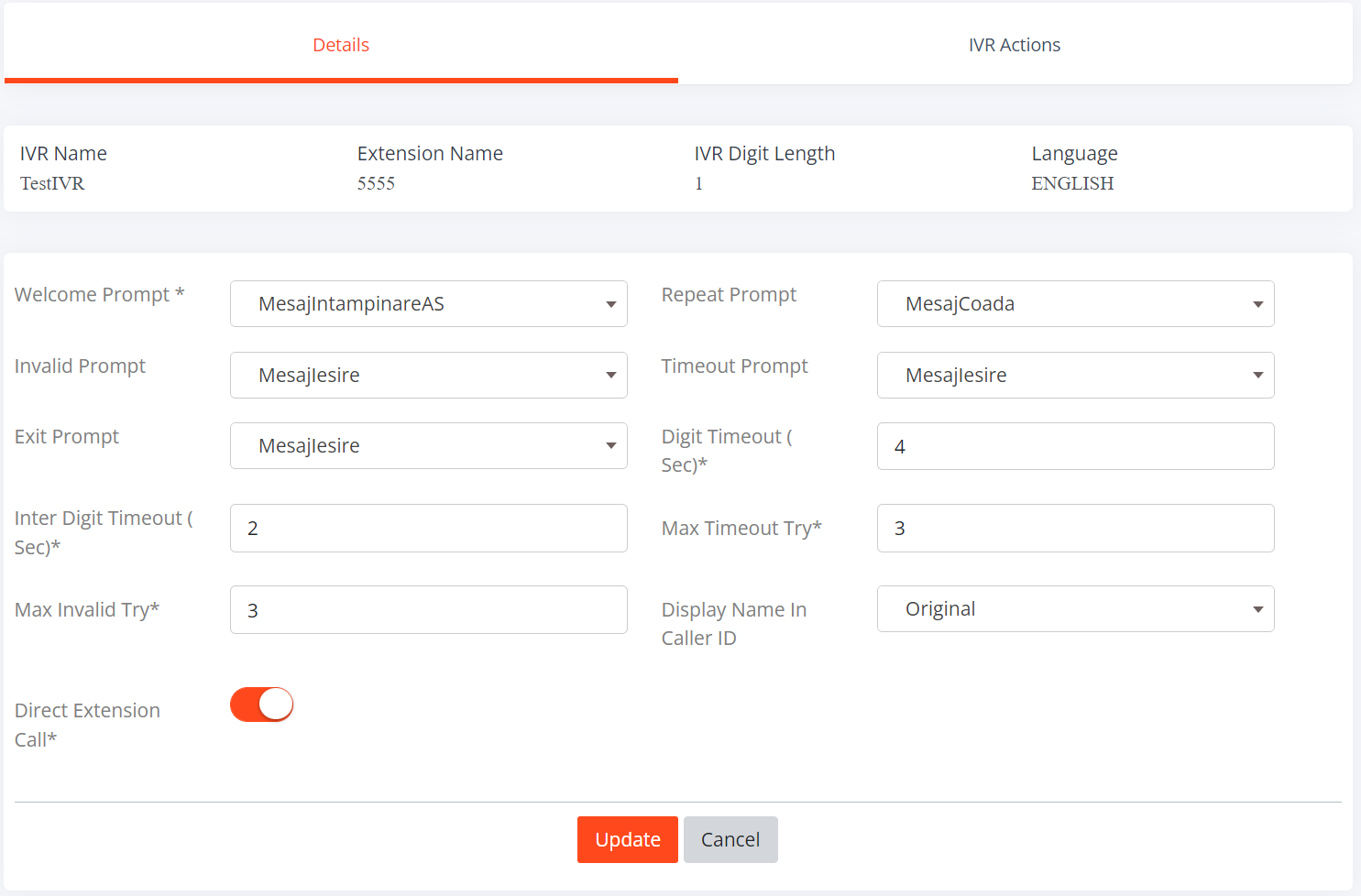Viewport: 1361px width, 896px height.
Task: Expand the Repeat Prompt dropdown
Action: (x=1076, y=304)
